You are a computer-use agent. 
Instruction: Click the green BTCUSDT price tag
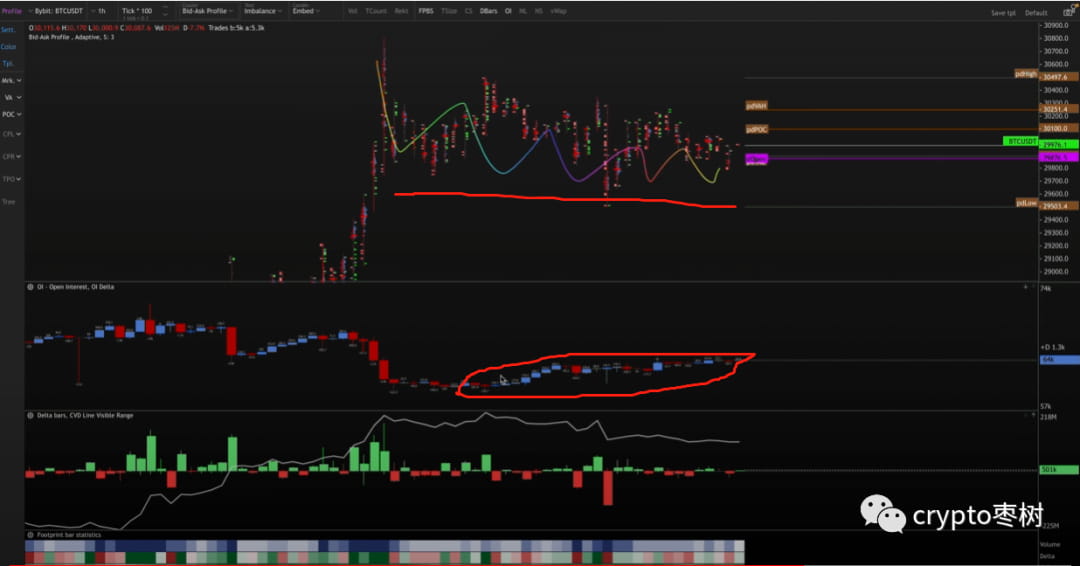[1021, 141]
